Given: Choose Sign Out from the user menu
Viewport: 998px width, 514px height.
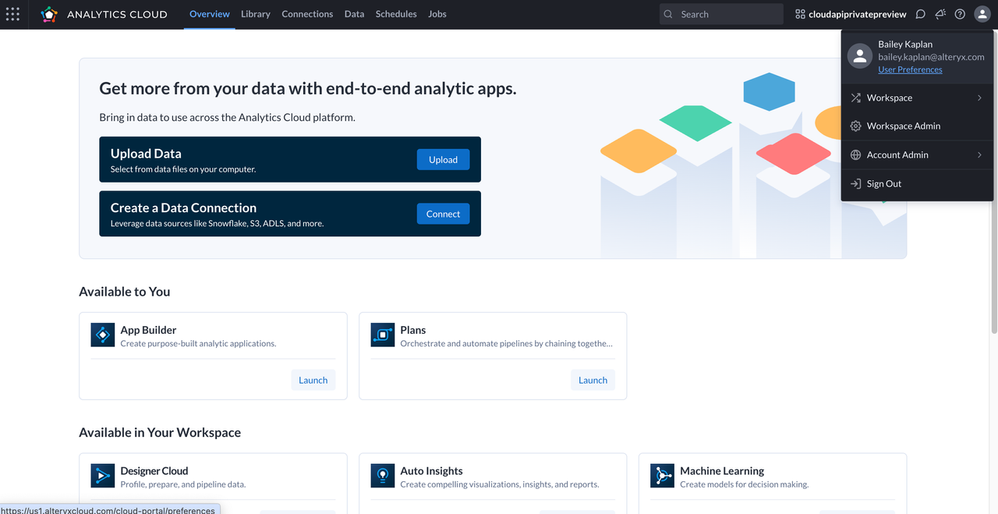Looking at the screenshot, I should click(x=917, y=184).
